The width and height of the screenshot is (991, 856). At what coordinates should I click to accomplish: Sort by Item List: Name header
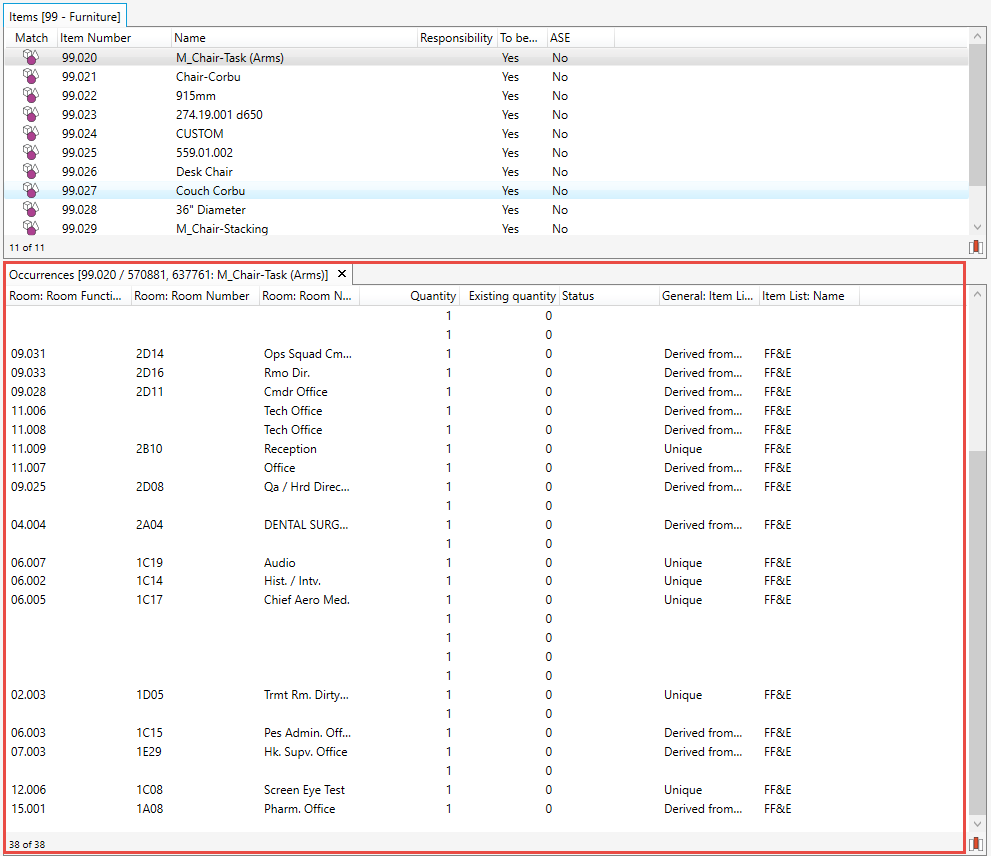[x=802, y=296]
